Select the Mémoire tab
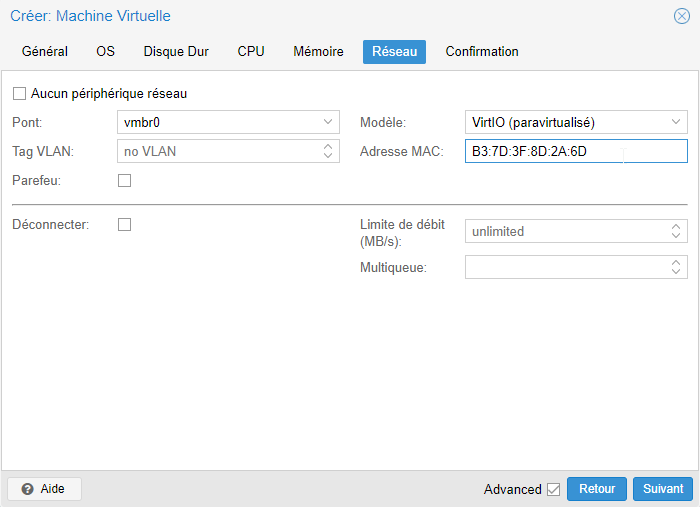This screenshot has width=700, height=507. tap(318, 51)
